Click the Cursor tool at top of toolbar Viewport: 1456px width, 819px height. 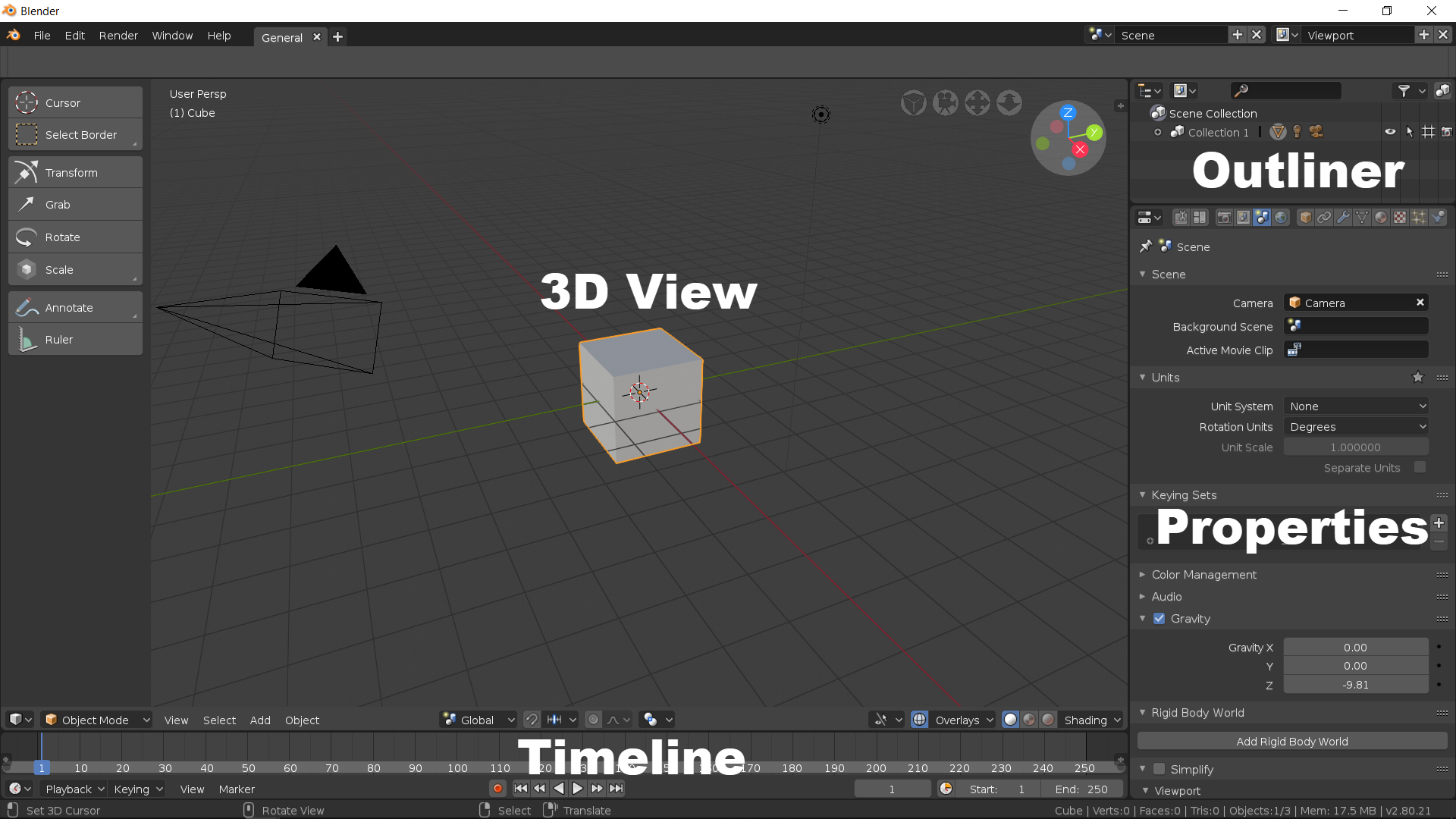pyautogui.click(x=75, y=102)
